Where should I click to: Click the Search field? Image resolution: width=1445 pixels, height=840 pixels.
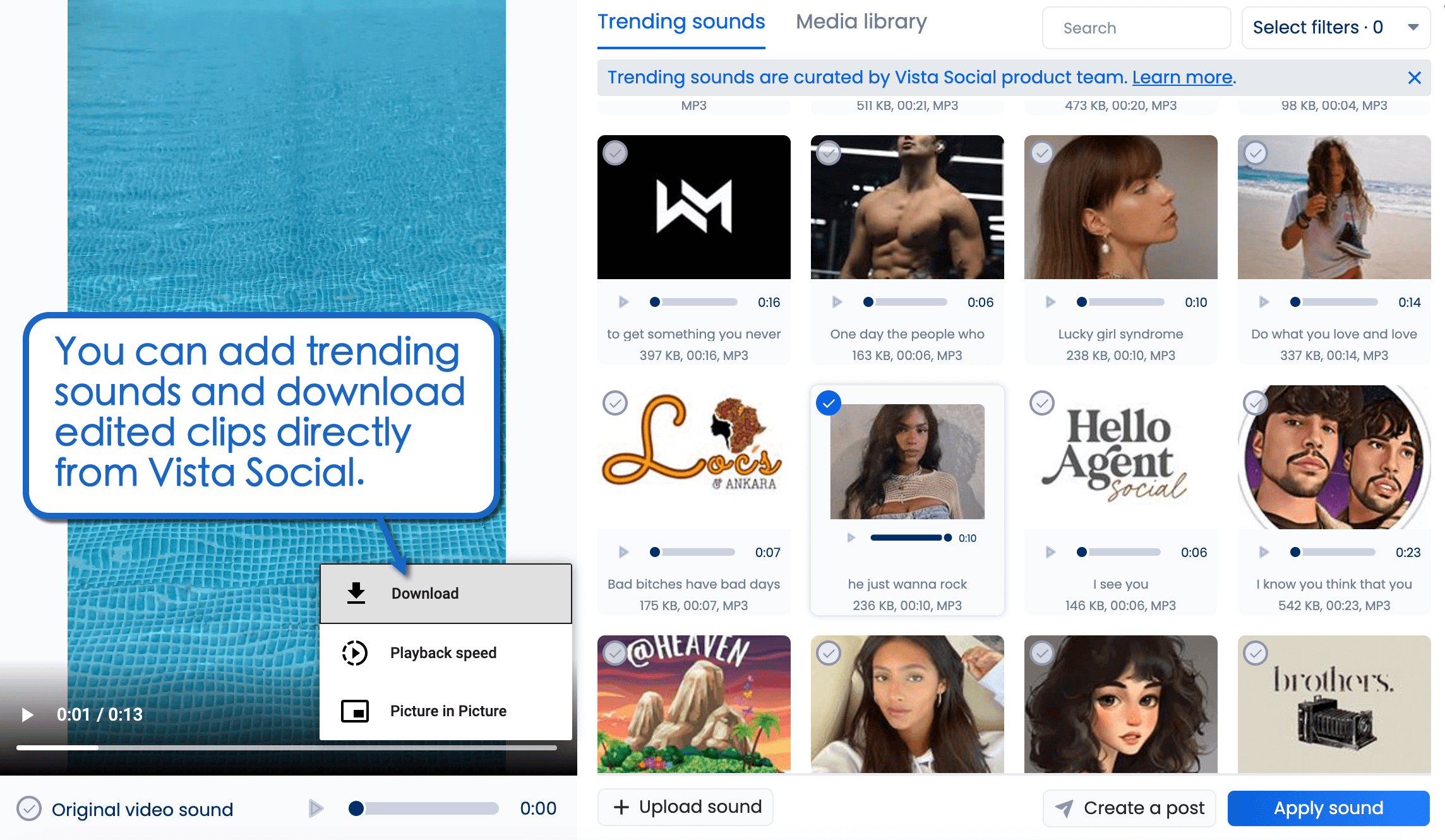pyautogui.click(x=1136, y=28)
